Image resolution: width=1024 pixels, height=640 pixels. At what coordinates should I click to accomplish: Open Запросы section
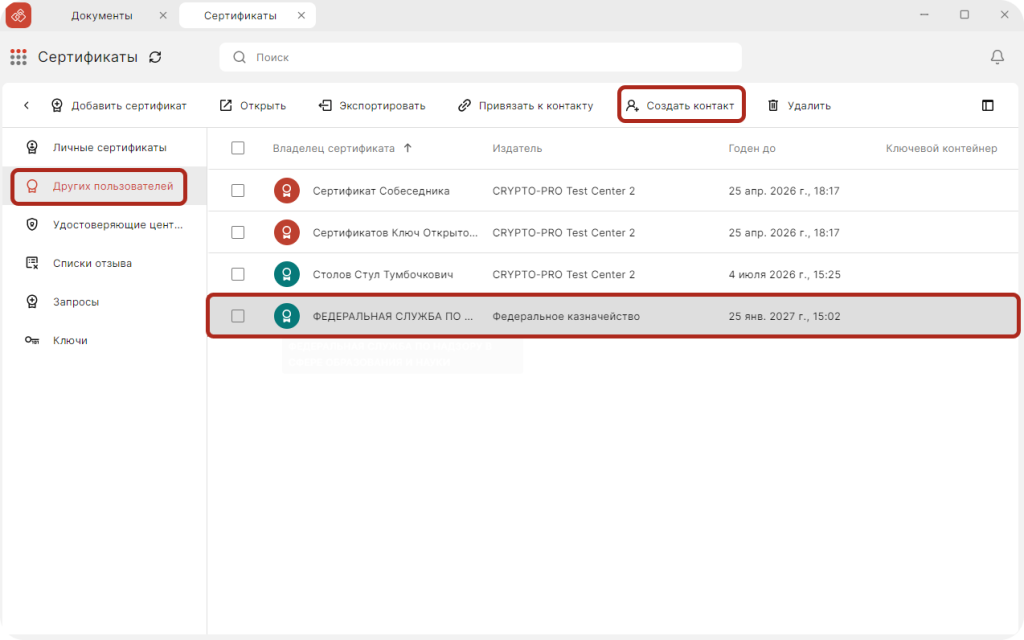coord(104,302)
